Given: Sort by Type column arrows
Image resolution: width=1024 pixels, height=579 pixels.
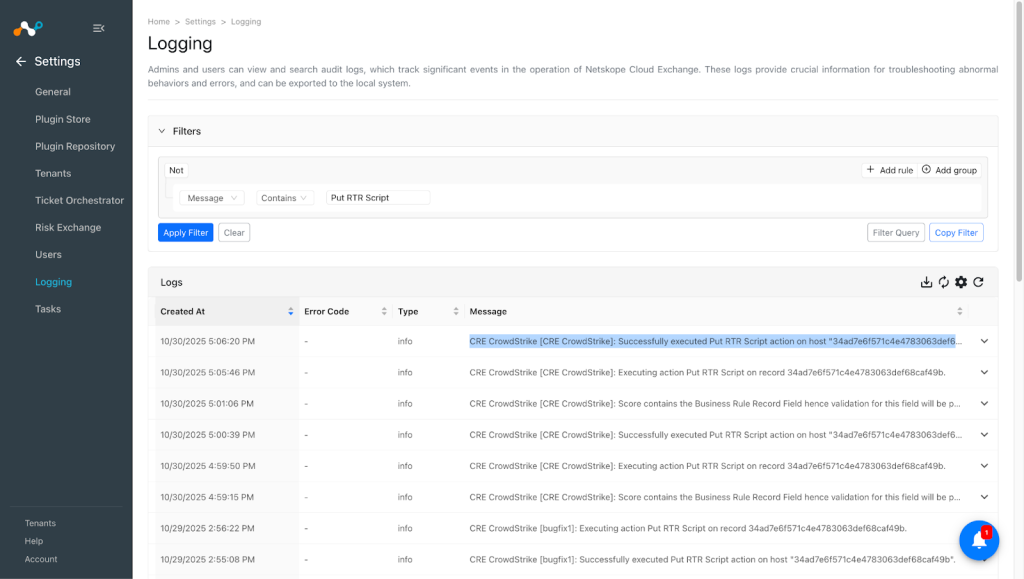Looking at the screenshot, I should [x=456, y=311].
